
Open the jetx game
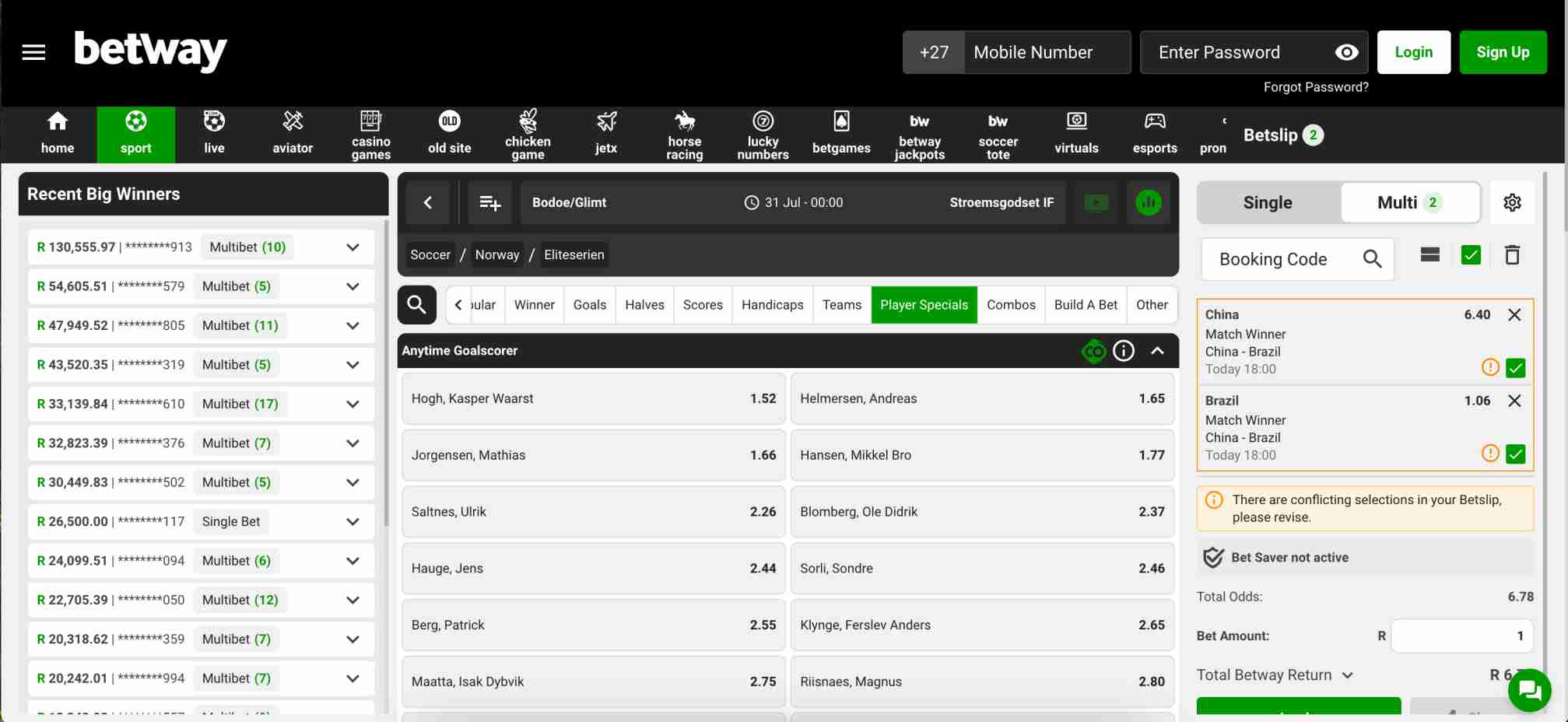tap(606, 134)
